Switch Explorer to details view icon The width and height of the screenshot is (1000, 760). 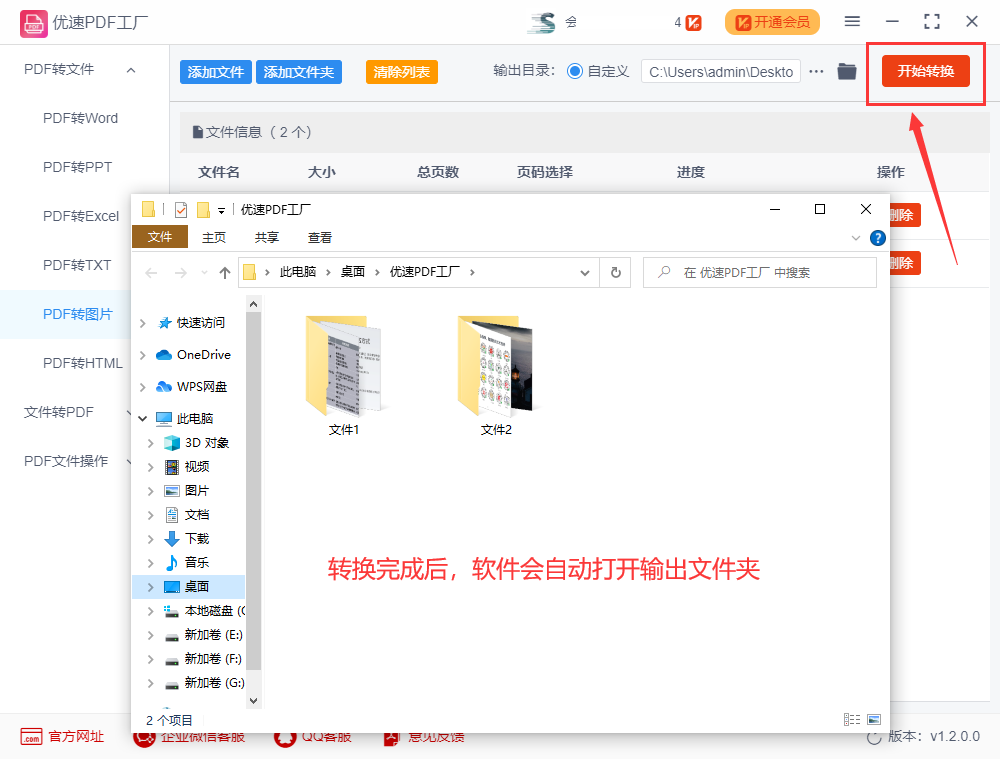pyautogui.click(x=852, y=719)
